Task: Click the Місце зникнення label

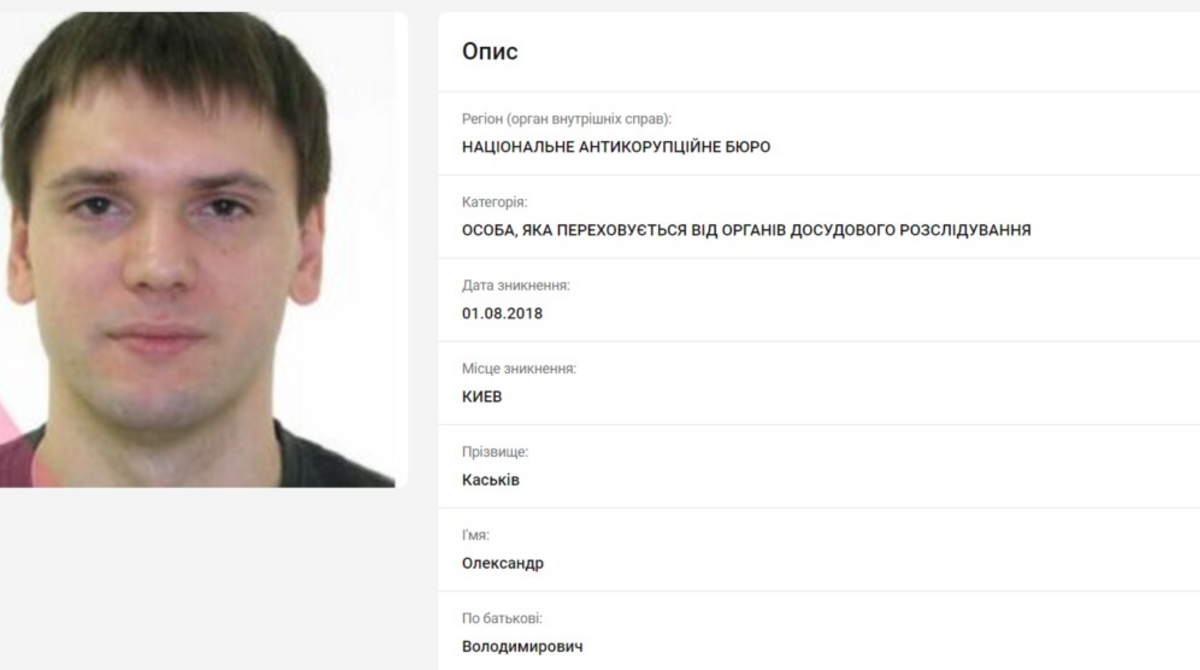Action: [519, 368]
